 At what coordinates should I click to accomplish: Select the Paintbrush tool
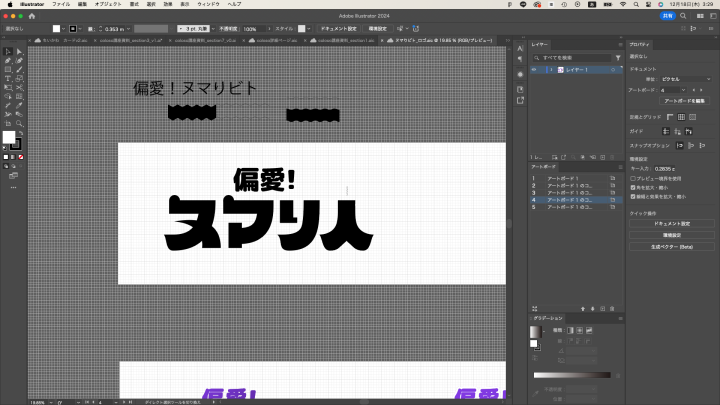19,70
